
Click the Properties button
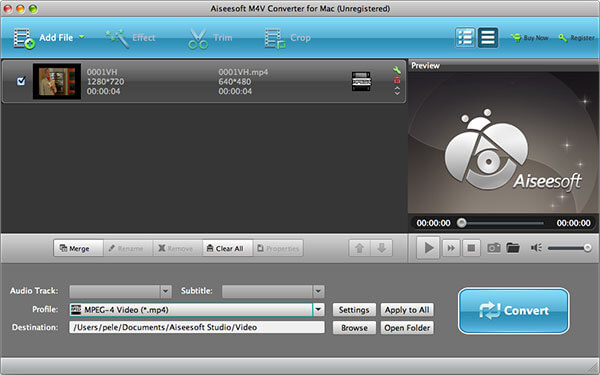pyautogui.click(x=278, y=248)
